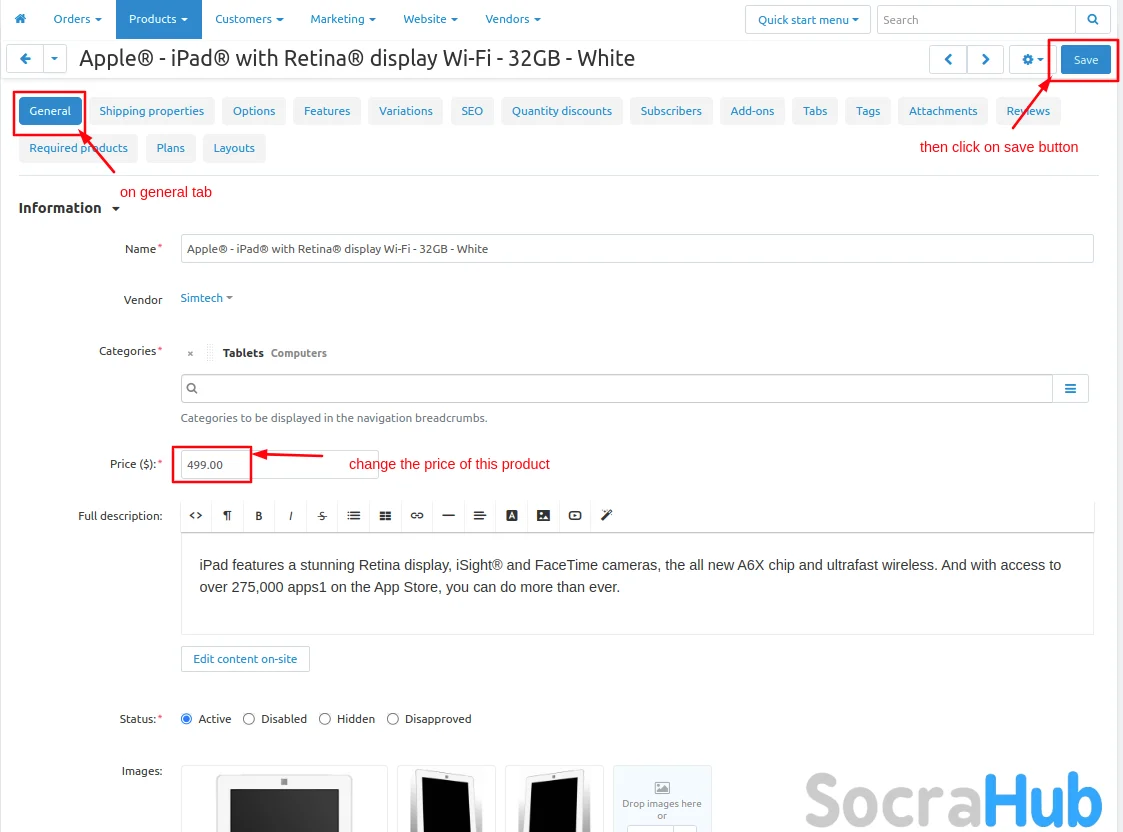Image resolution: width=1123 pixels, height=832 pixels.
Task: Switch to the Shipping properties tab
Action: pos(151,111)
